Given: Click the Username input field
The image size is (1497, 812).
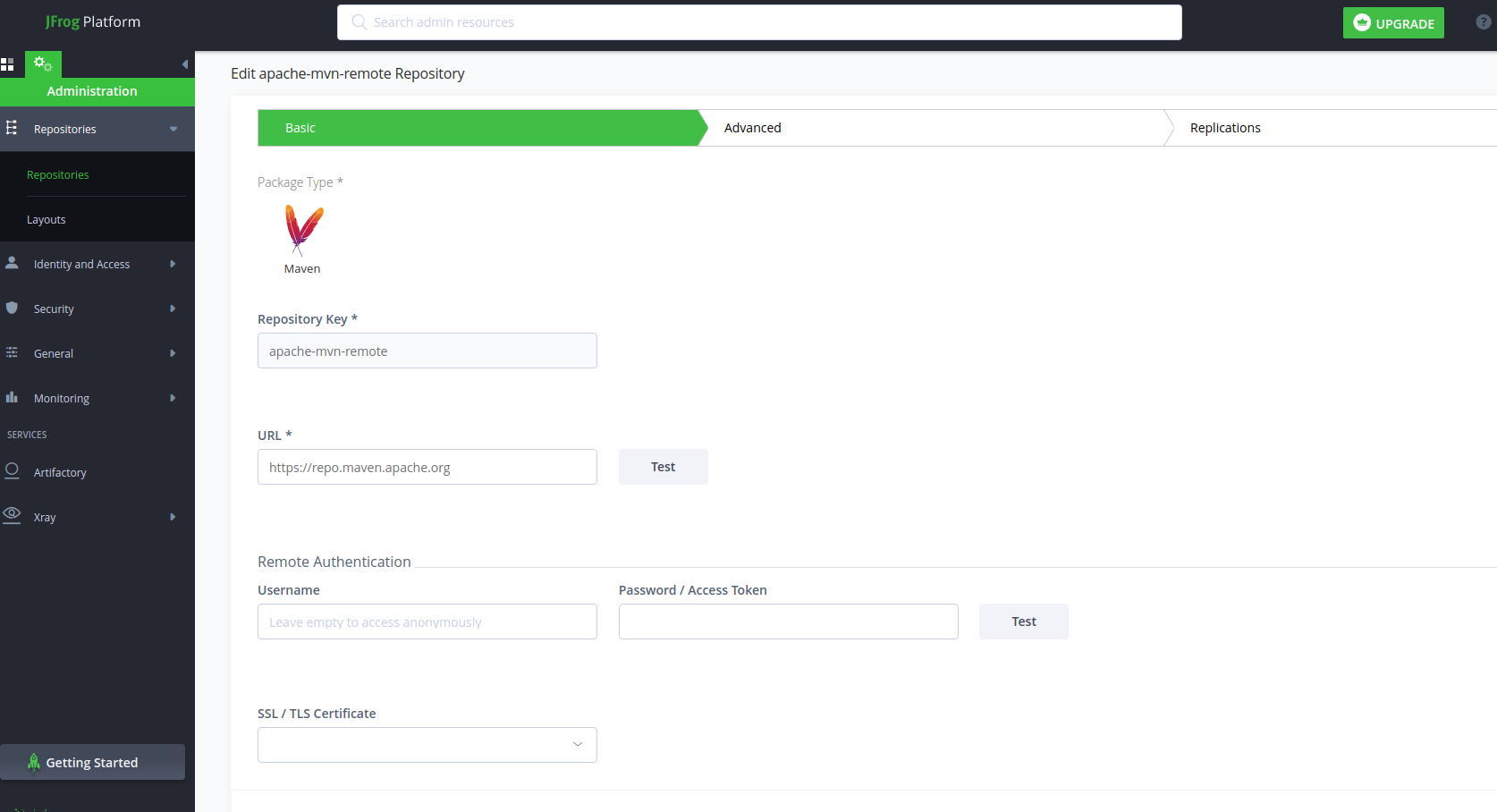Looking at the screenshot, I should coord(427,622).
